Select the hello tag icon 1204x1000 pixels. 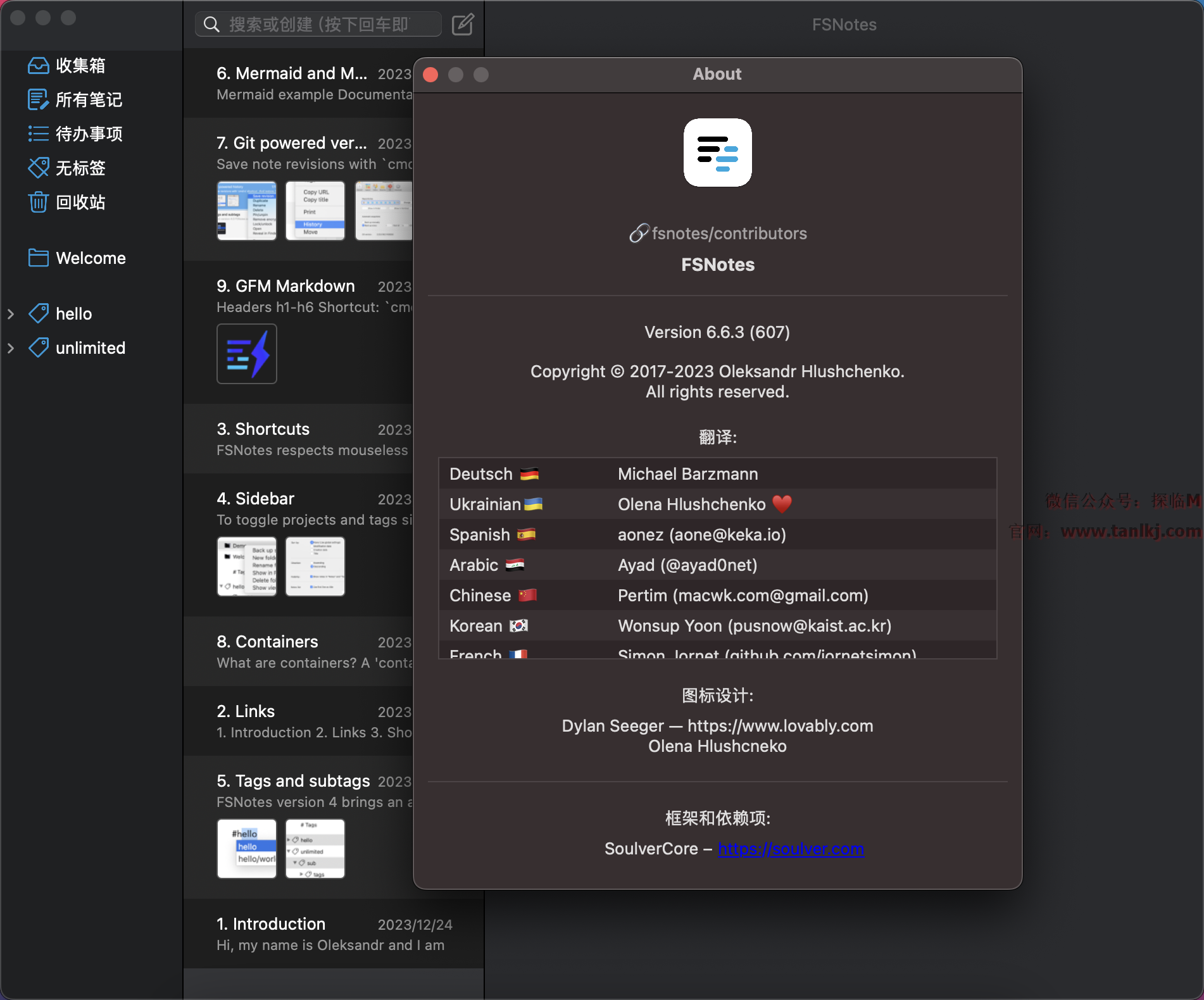coord(38,314)
